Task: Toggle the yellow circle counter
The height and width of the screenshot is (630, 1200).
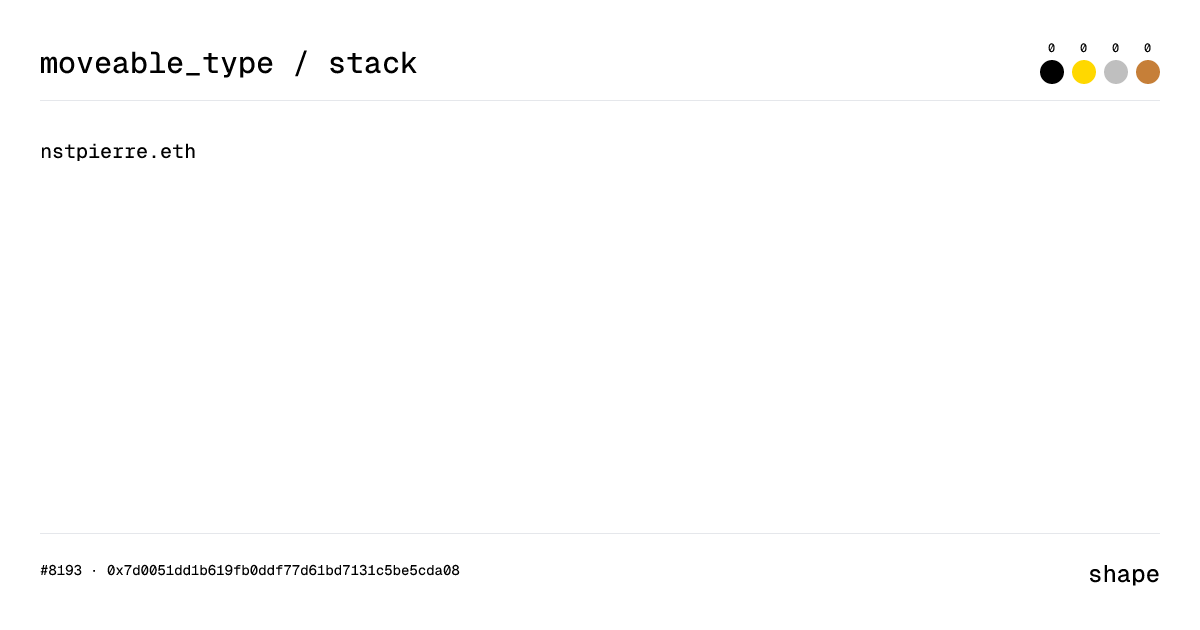Action: click(1083, 46)
